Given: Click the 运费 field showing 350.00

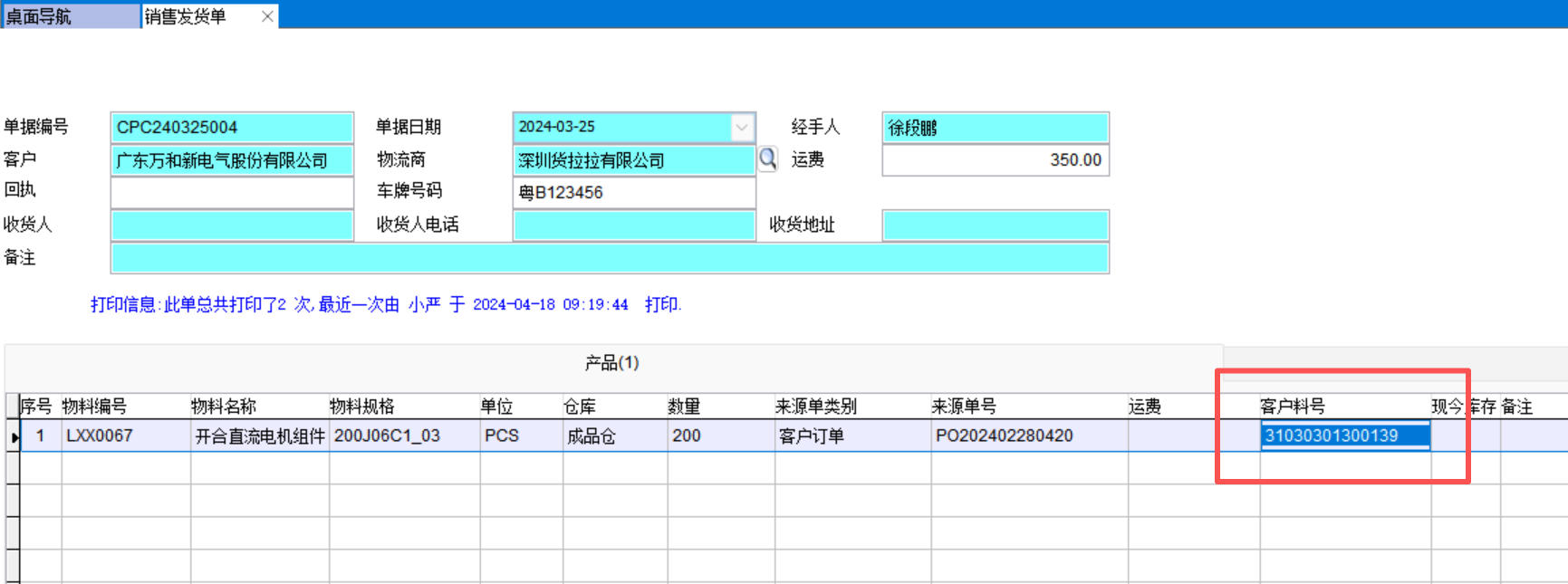Looking at the screenshot, I should pos(995,160).
